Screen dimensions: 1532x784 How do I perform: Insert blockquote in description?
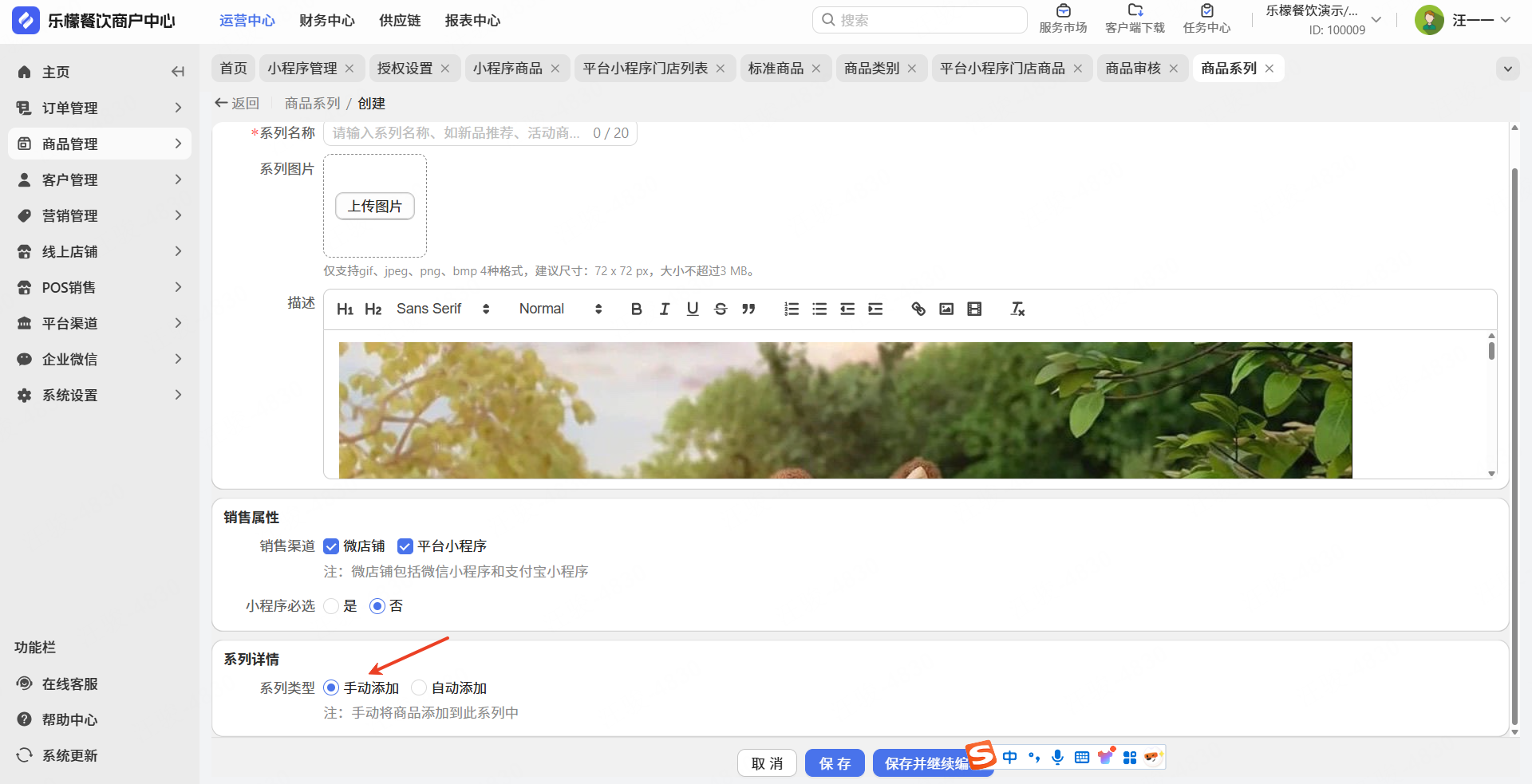(748, 309)
